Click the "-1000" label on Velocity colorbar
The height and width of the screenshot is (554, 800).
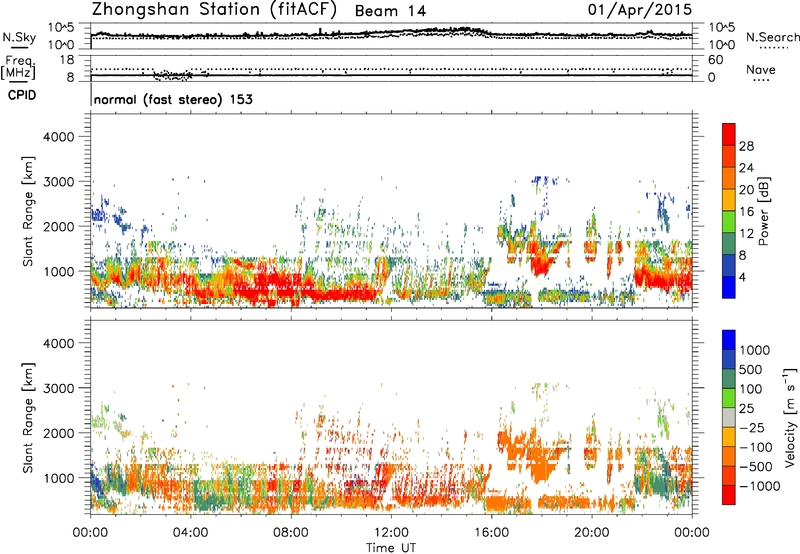tap(760, 486)
